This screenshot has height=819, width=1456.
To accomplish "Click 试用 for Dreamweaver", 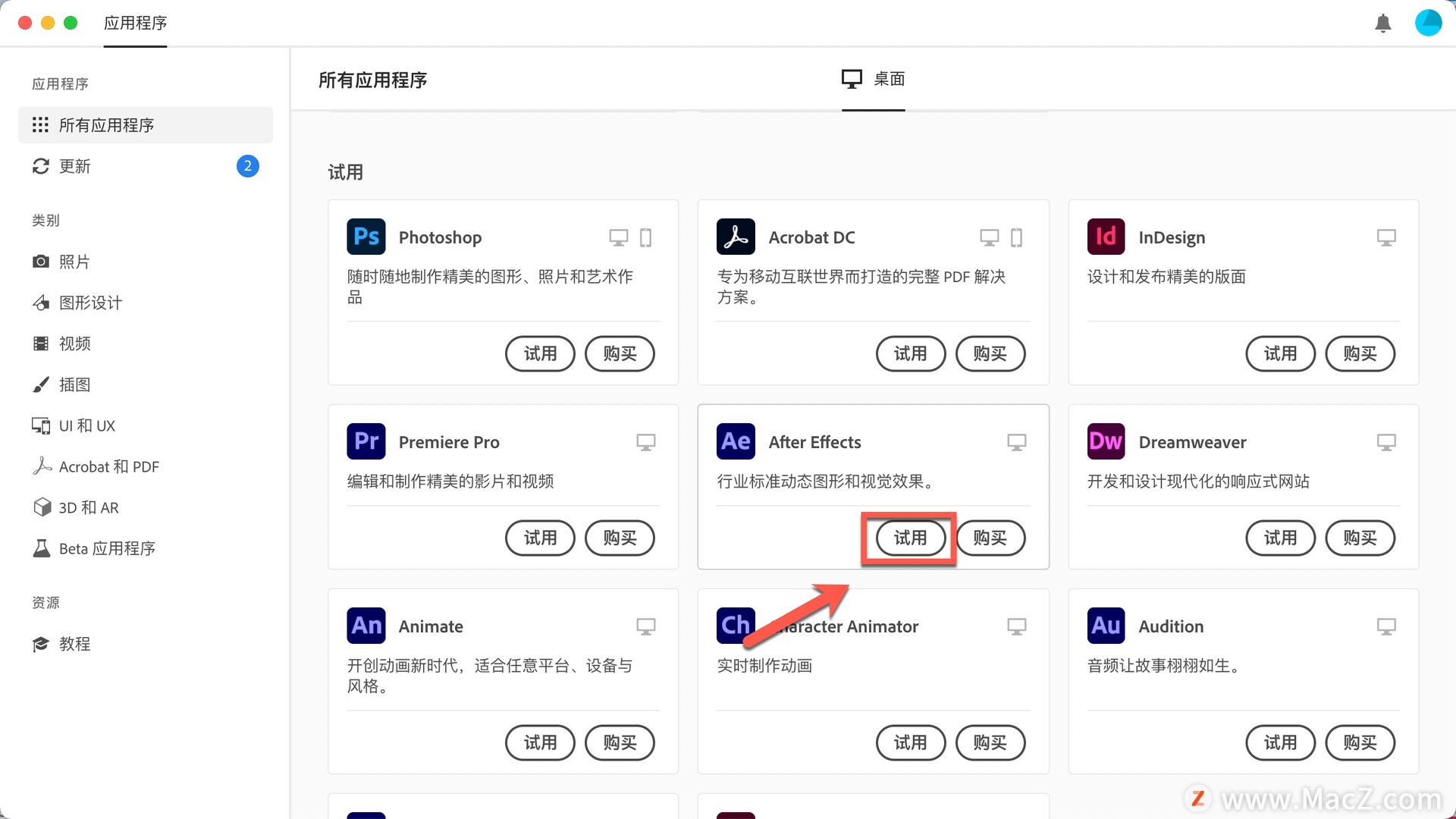I will [x=1280, y=538].
